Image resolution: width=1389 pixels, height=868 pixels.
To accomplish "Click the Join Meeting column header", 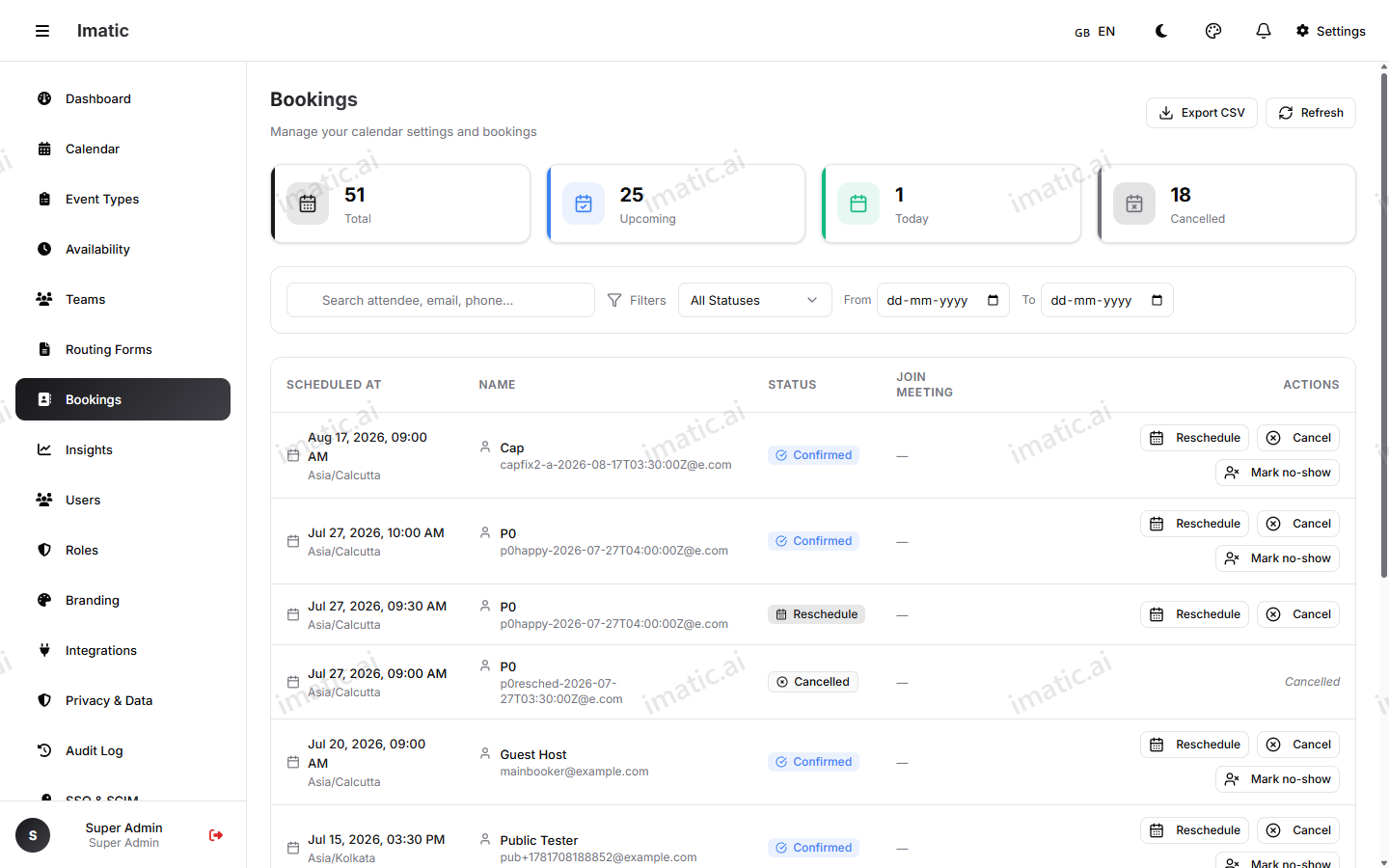I will click(925, 385).
